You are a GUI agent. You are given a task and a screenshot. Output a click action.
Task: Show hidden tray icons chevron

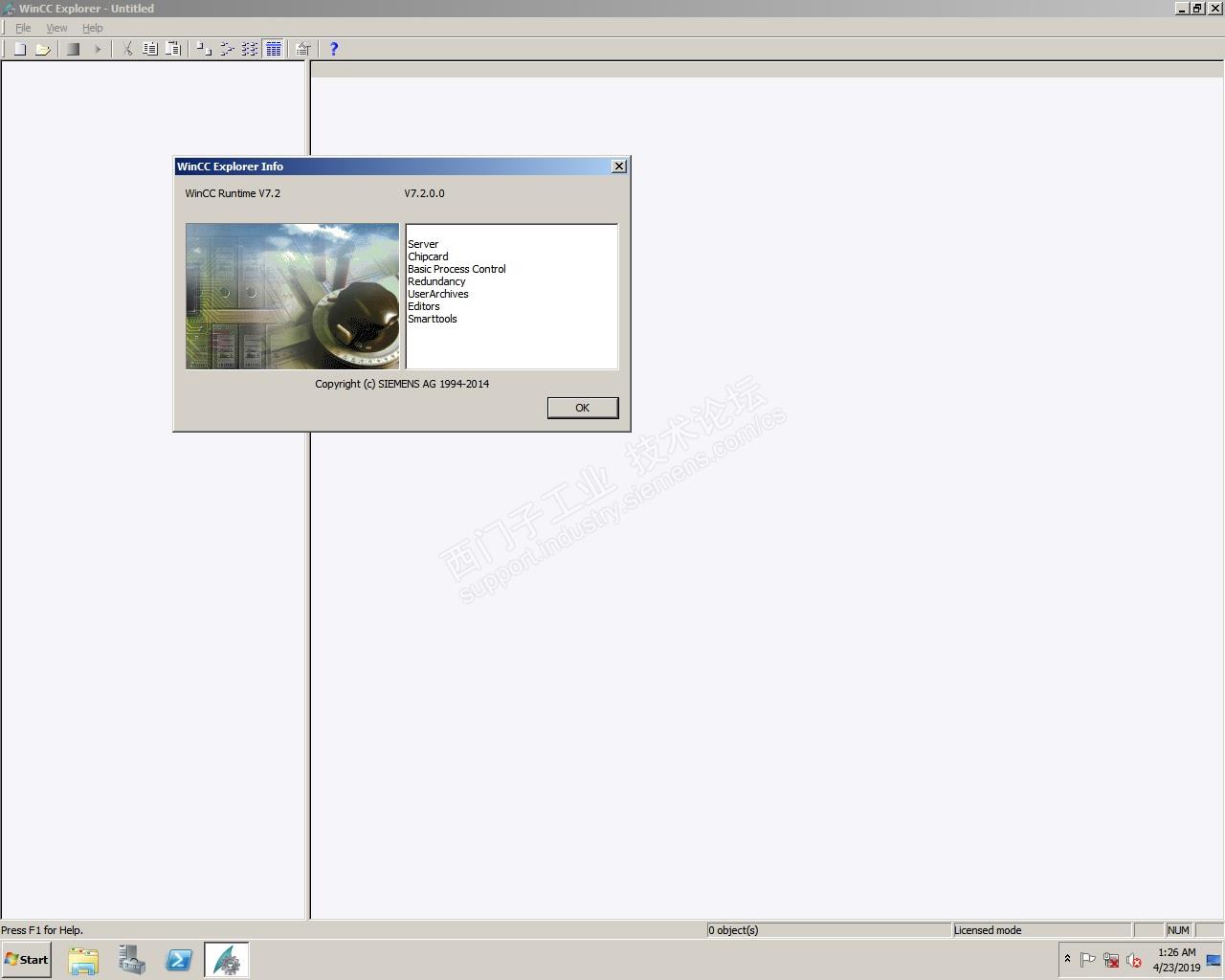coord(1067,959)
